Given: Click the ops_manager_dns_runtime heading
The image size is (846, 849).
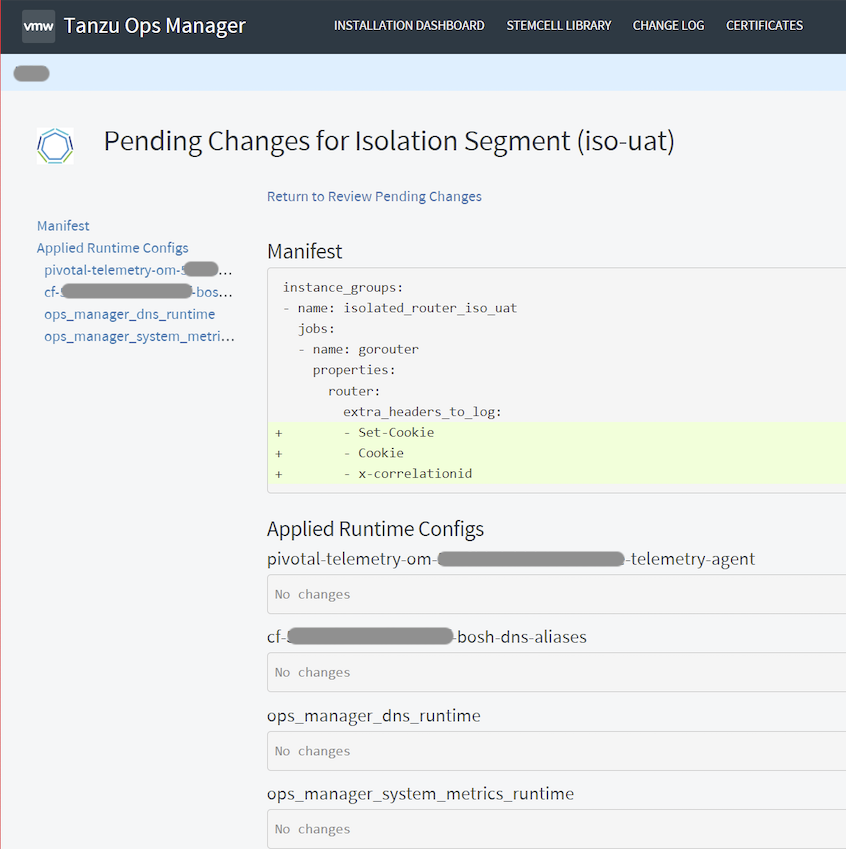Looking at the screenshot, I should pyautogui.click(x=374, y=716).
